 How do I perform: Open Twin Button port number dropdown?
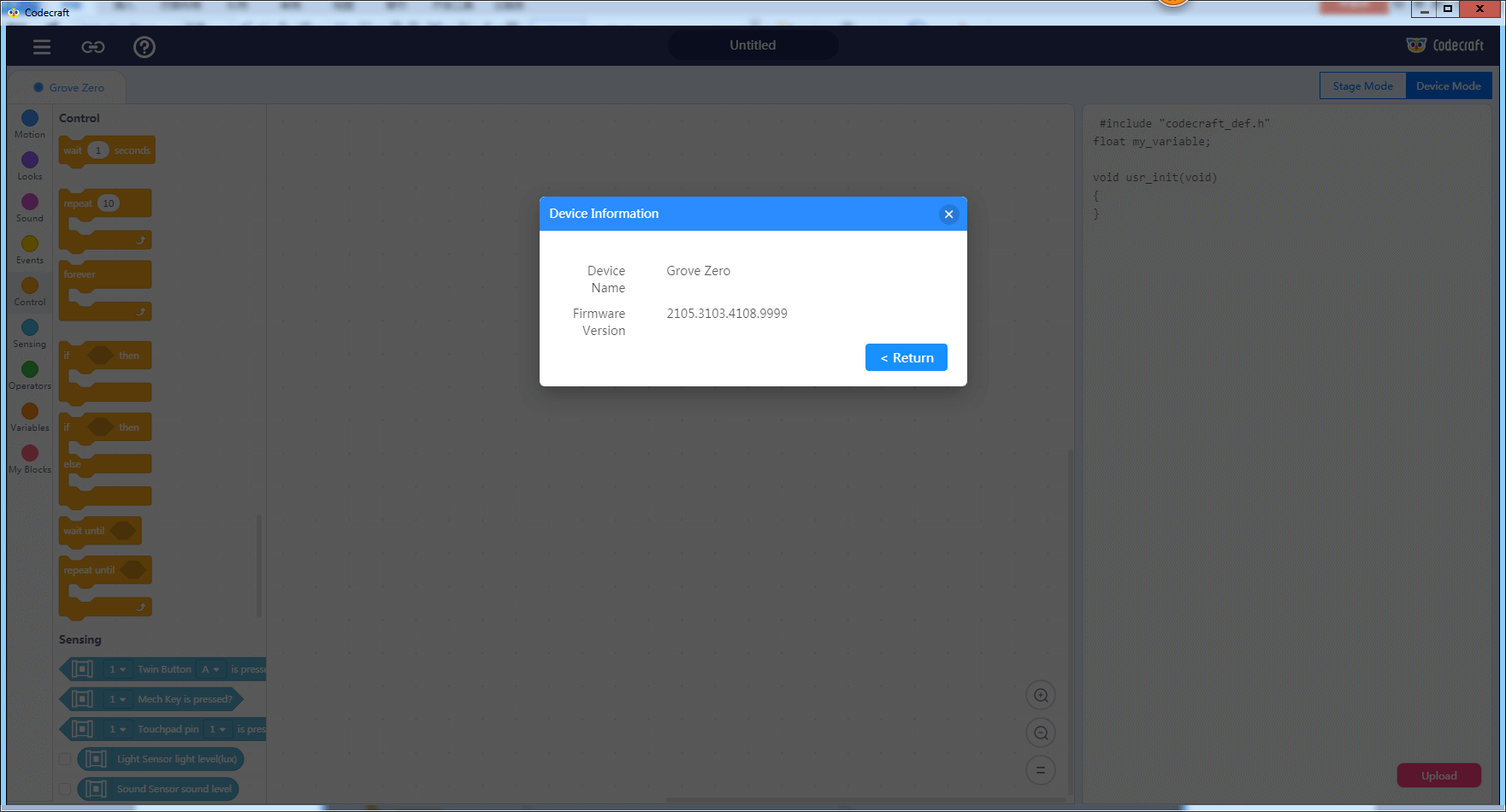pyautogui.click(x=117, y=669)
